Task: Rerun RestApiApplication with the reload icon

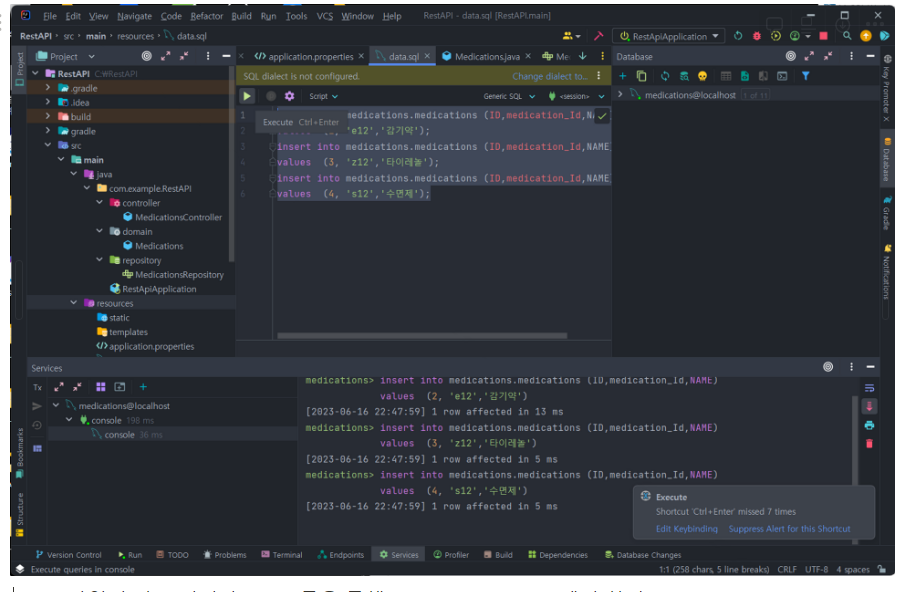Action: pyautogui.click(x=738, y=36)
